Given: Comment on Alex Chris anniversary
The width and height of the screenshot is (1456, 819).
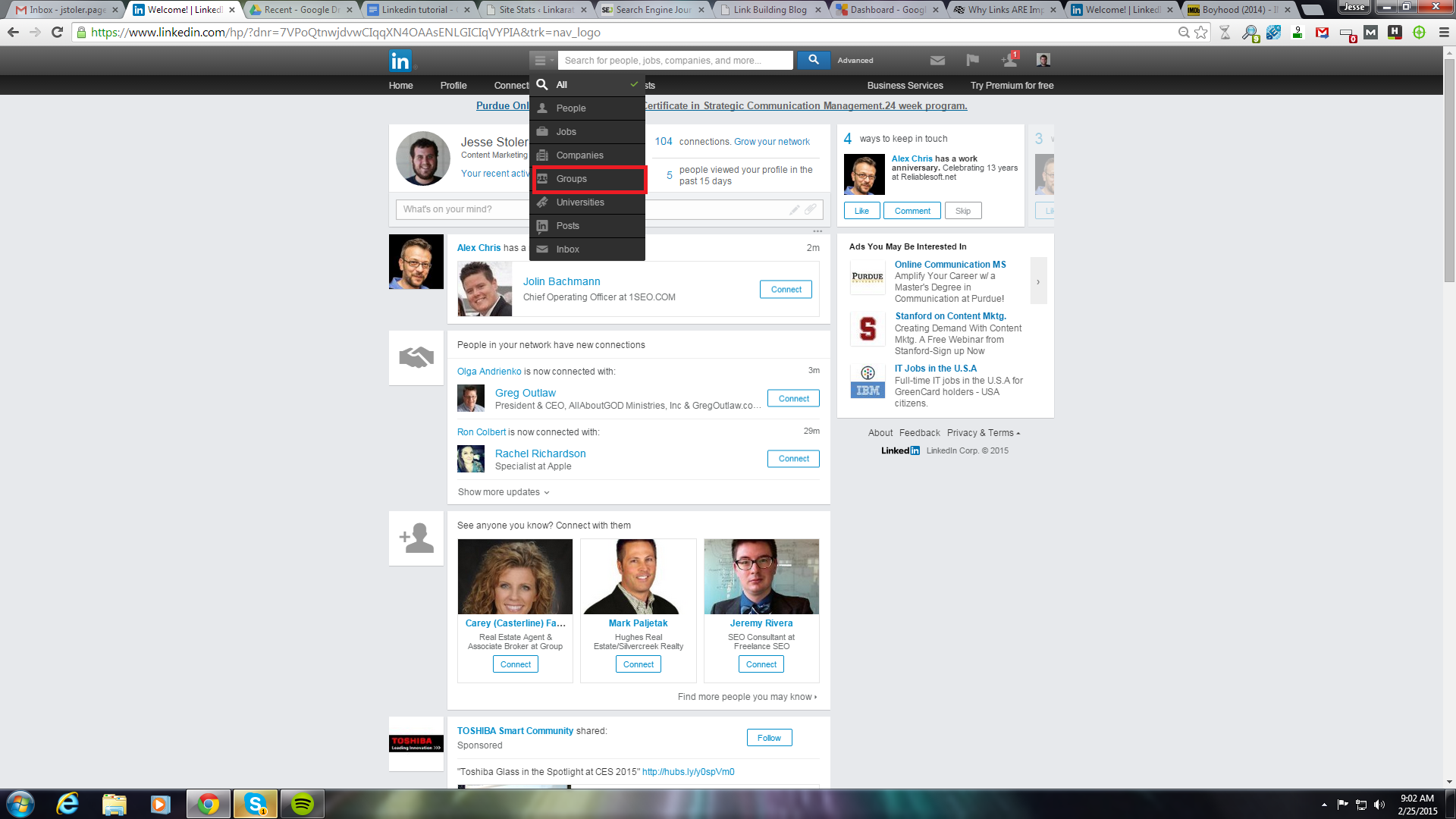Looking at the screenshot, I should (x=912, y=211).
